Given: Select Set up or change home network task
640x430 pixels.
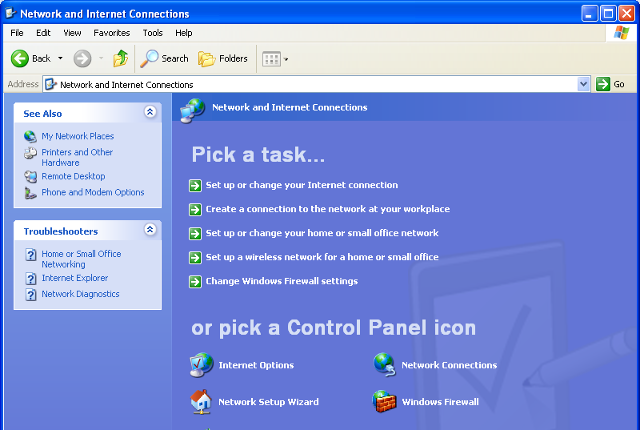Looking at the screenshot, I should [322, 233].
